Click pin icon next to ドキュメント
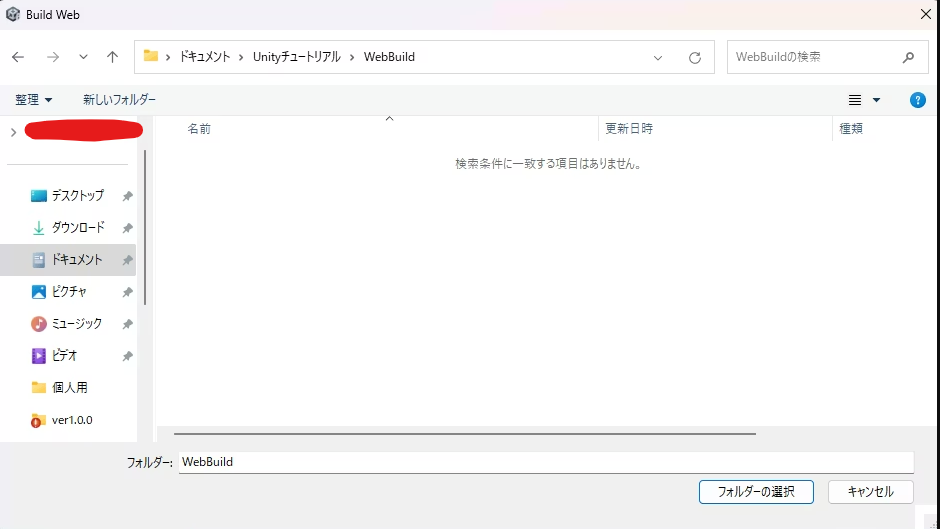Screen dimensions: 940x529 pyautogui.click(x=127, y=260)
